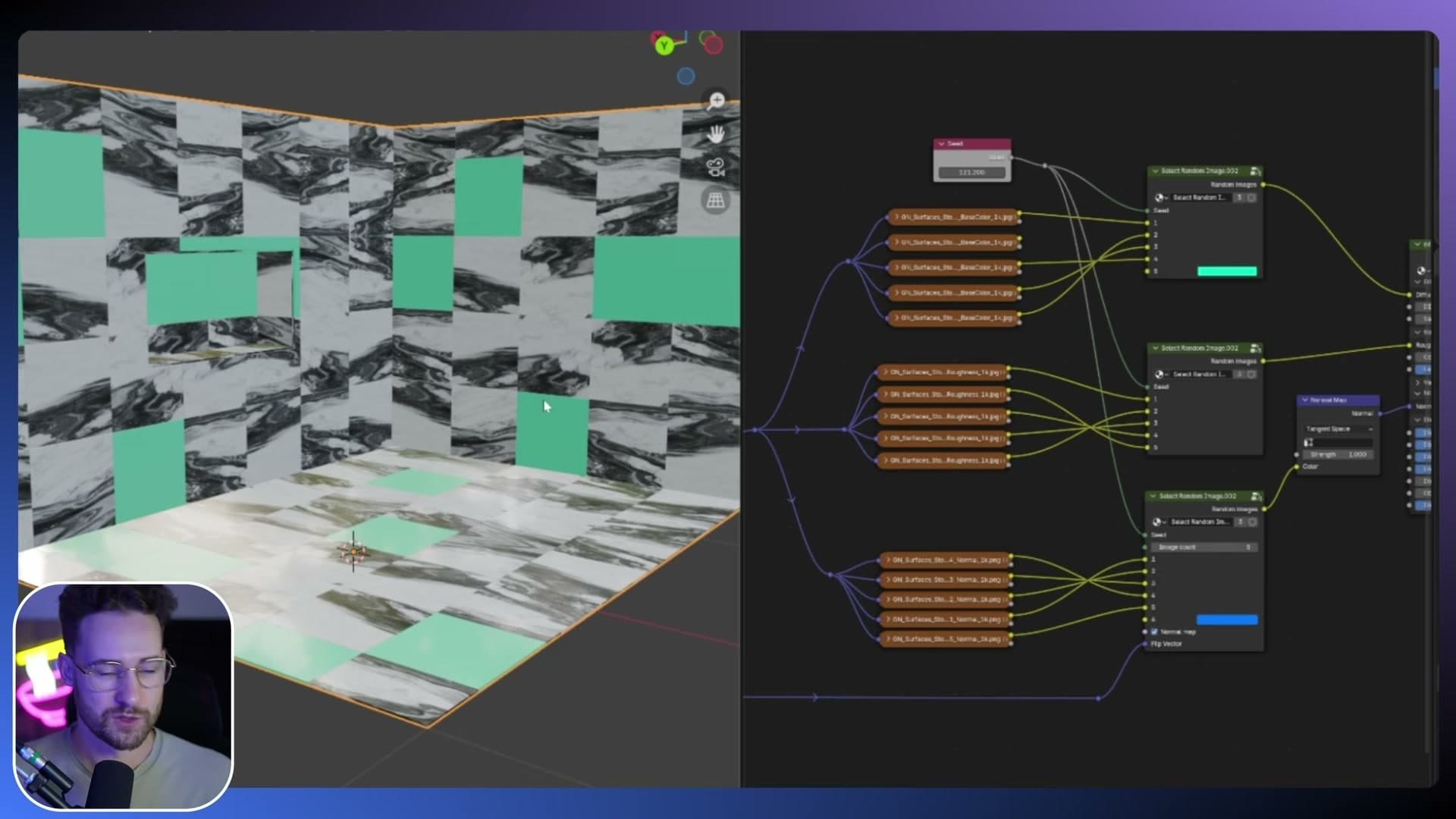This screenshot has width=1456, height=819.
Task: Collapse the Seed node
Action: (x=941, y=143)
